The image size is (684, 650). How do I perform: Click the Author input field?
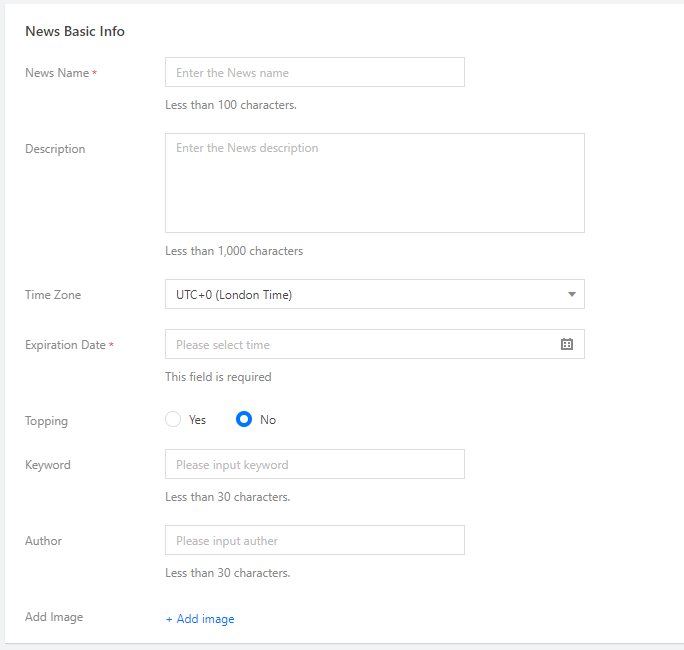314,540
